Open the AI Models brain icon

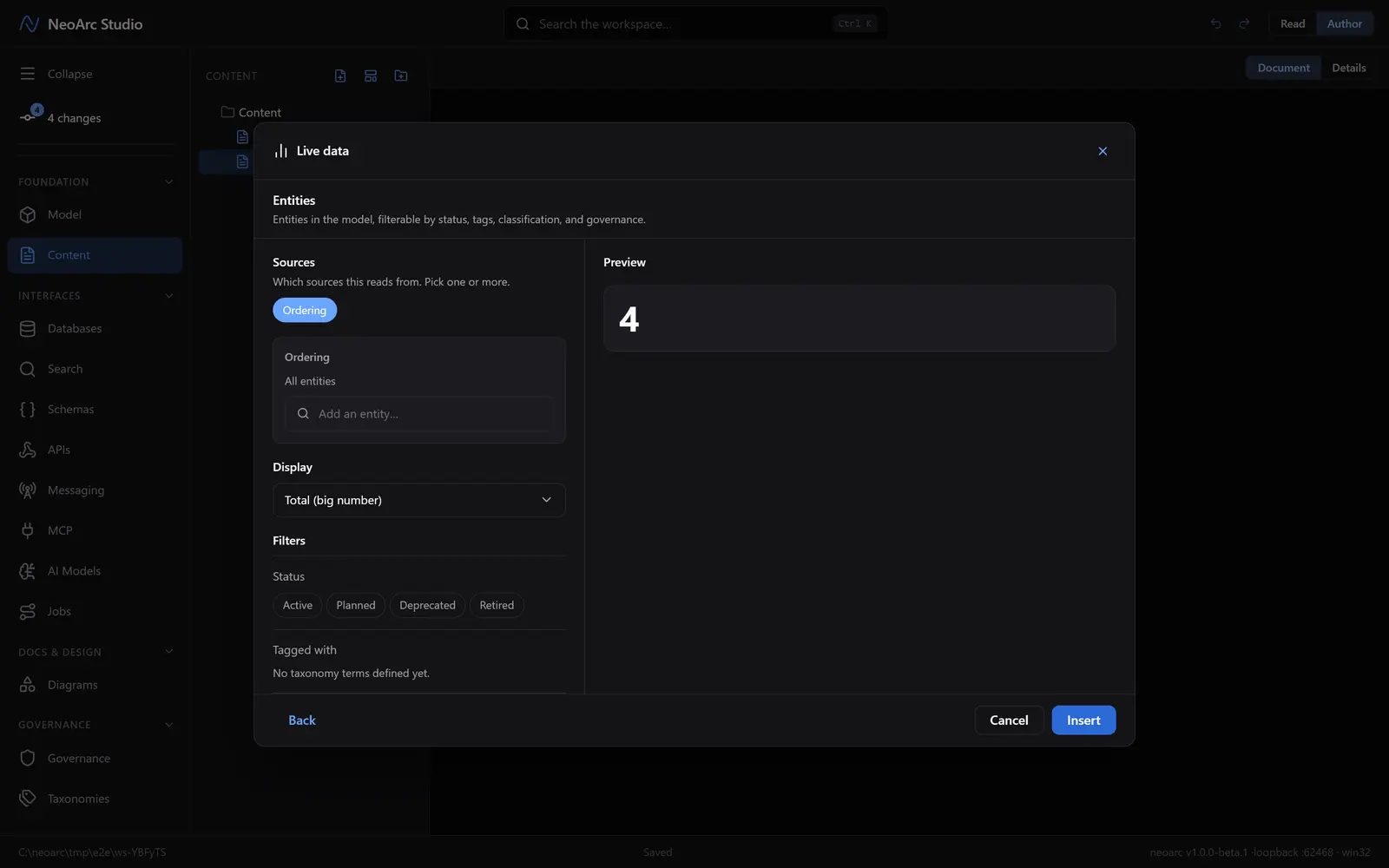[28, 571]
